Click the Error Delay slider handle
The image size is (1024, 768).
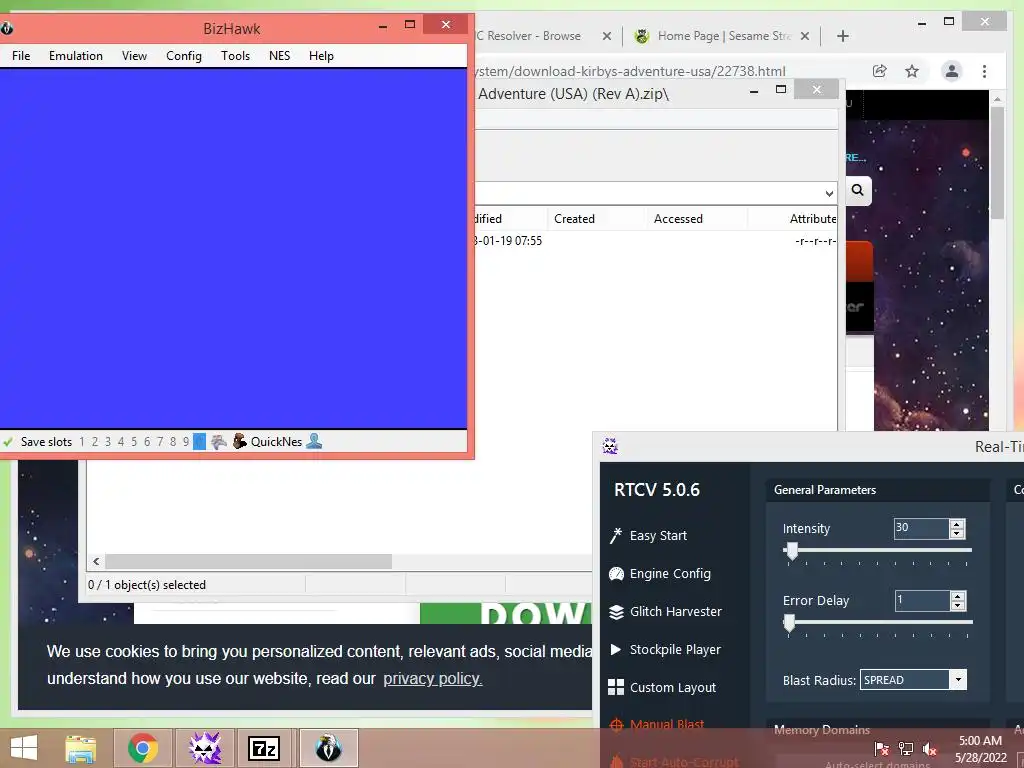coord(789,623)
